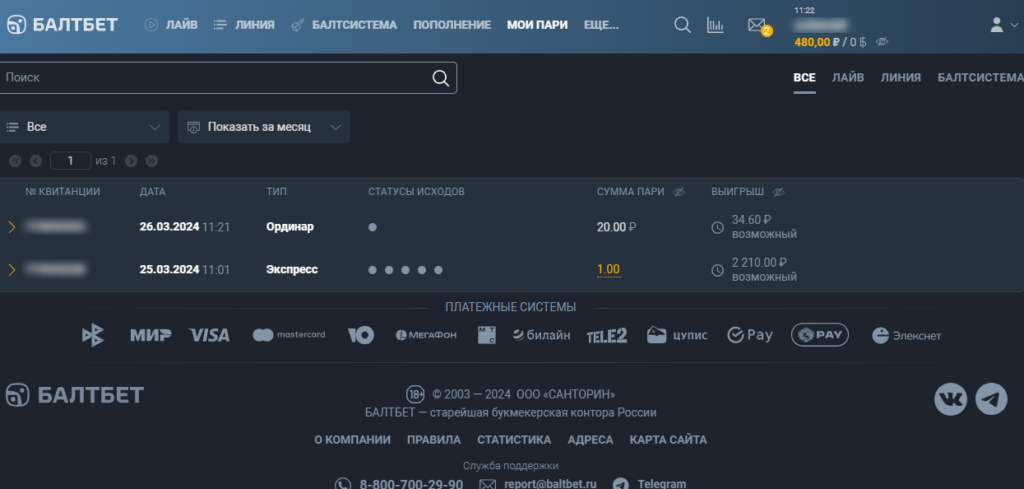Open the О КОМПАНИИ footer link
1024x489 pixels.
click(353, 440)
